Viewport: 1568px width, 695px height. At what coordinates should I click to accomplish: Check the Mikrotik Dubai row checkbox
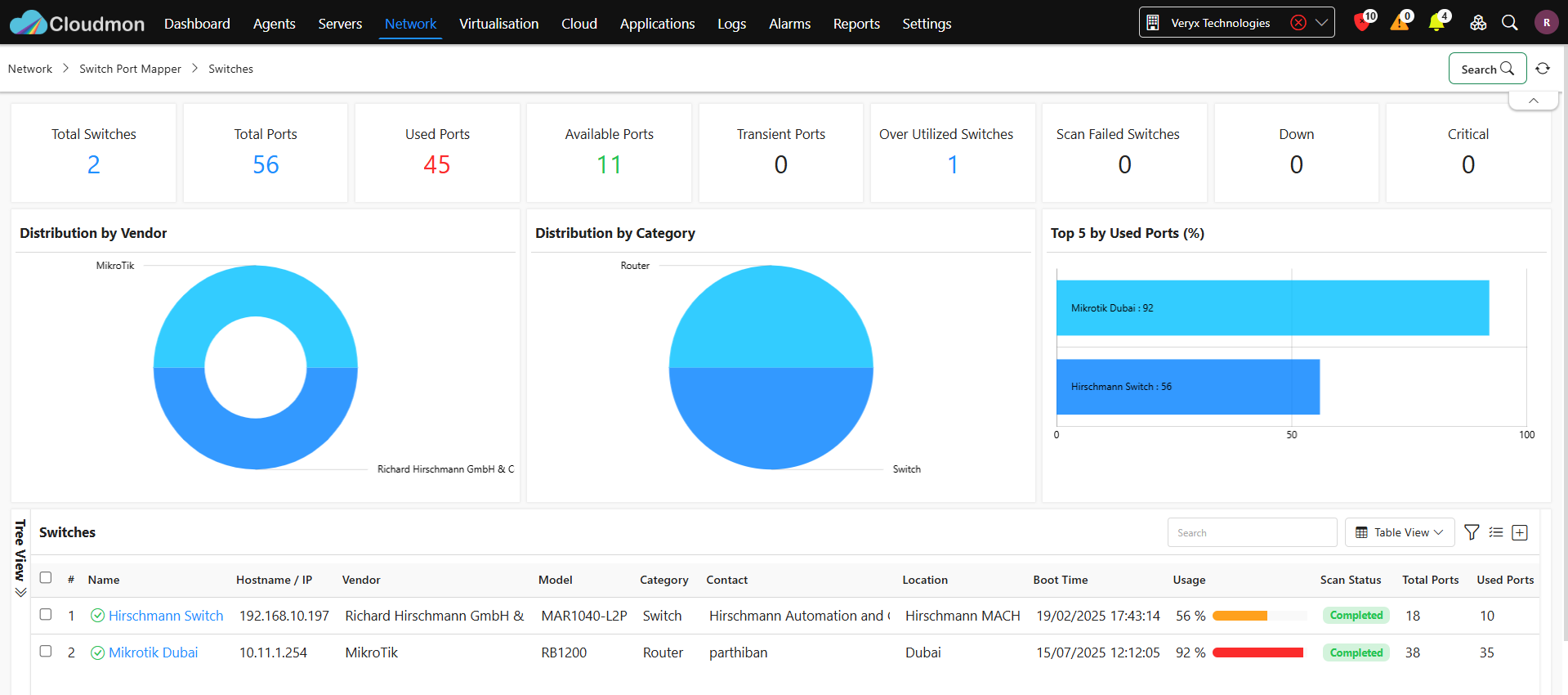[x=46, y=651]
